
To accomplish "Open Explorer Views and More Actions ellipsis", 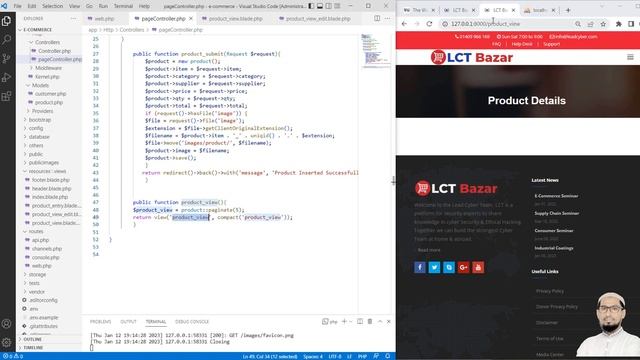I will point(73,18).
